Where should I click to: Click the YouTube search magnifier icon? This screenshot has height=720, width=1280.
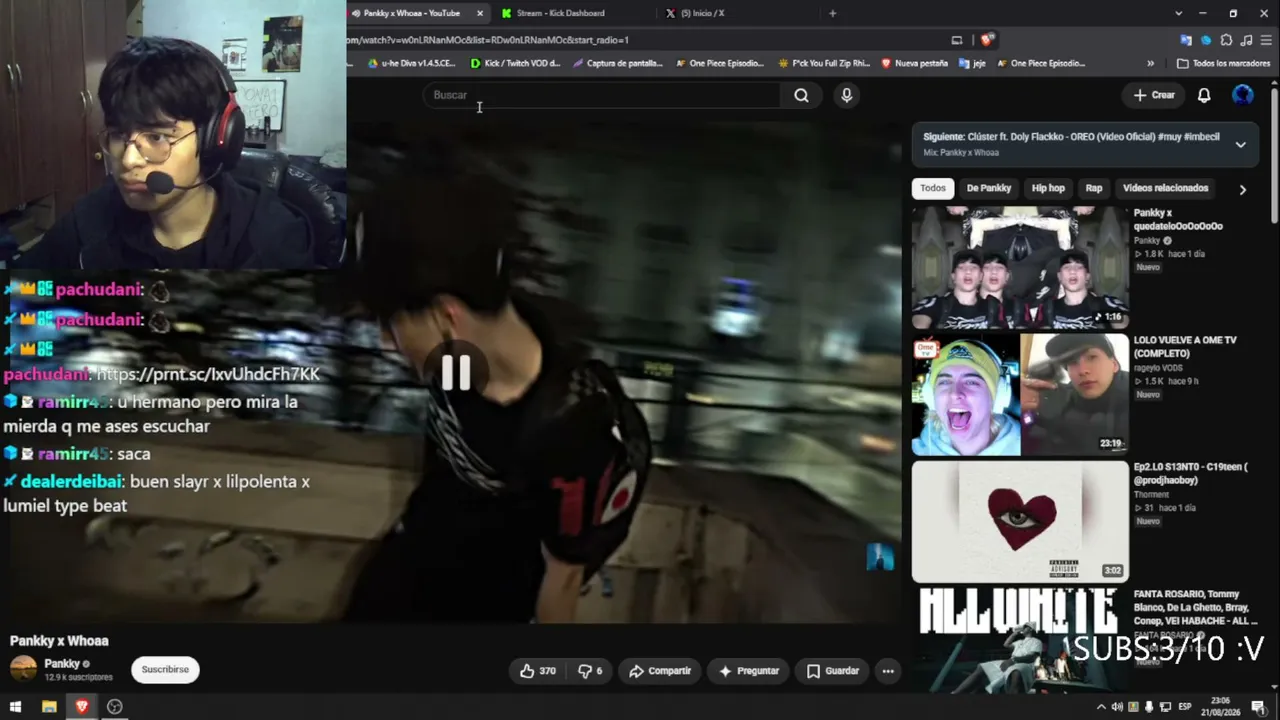pyautogui.click(x=801, y=95)
